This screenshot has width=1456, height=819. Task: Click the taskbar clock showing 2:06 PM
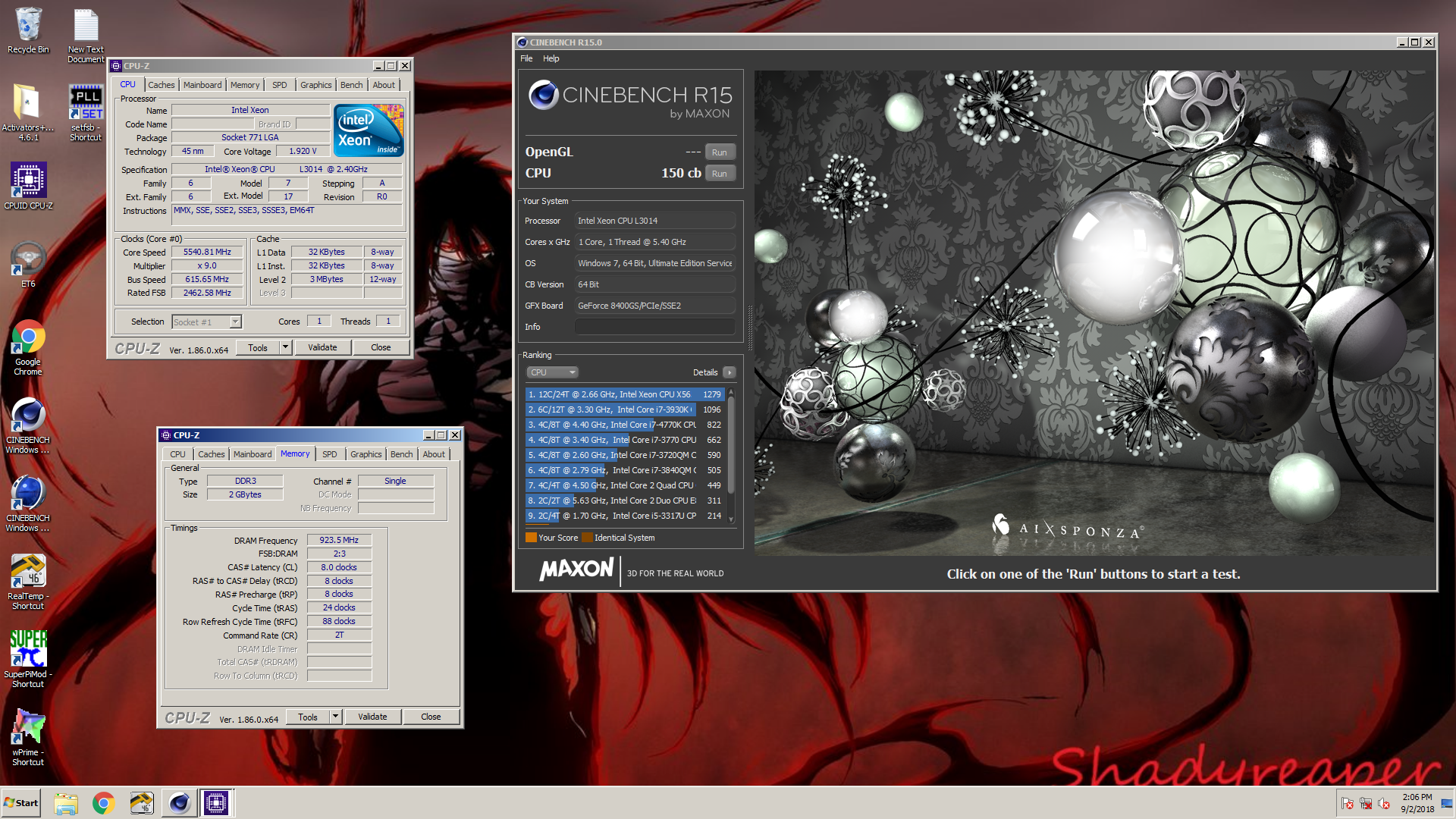point(1417,803)
